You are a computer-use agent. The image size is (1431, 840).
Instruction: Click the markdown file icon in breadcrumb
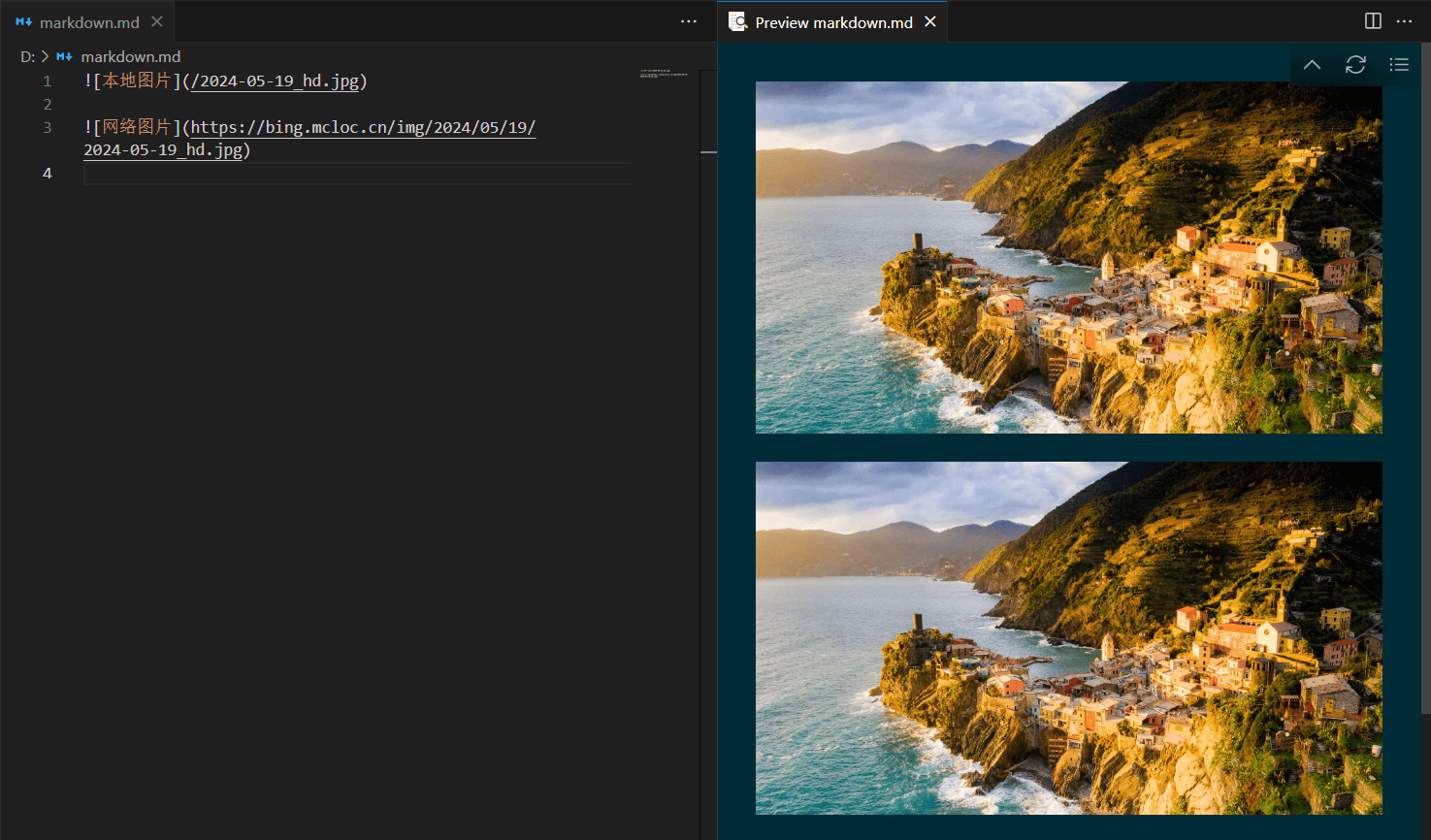point(64,57)
